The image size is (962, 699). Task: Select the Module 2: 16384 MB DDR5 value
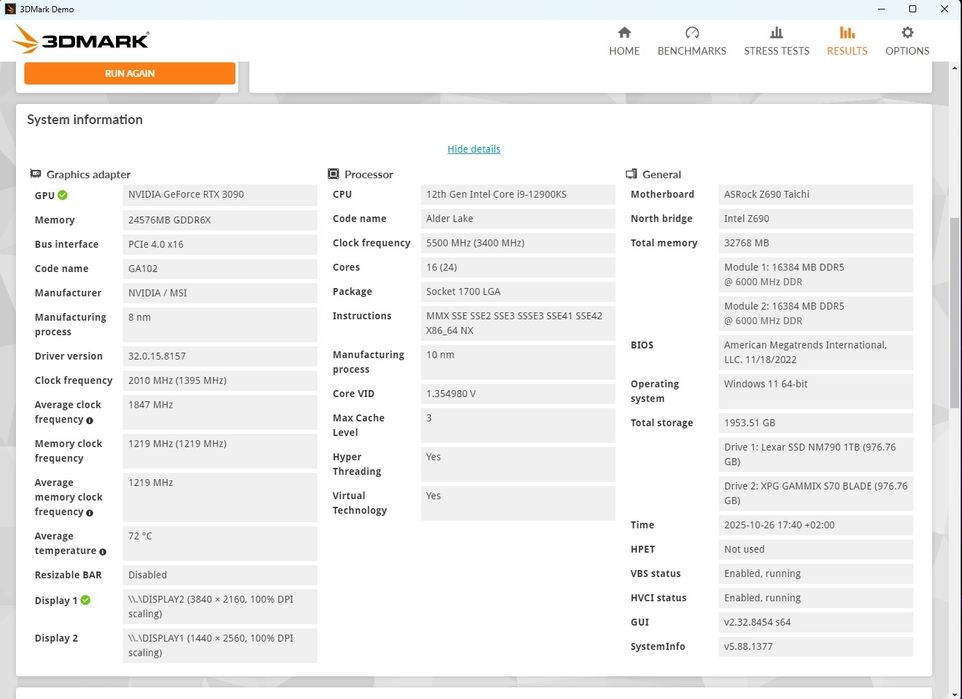click(816, 313)
